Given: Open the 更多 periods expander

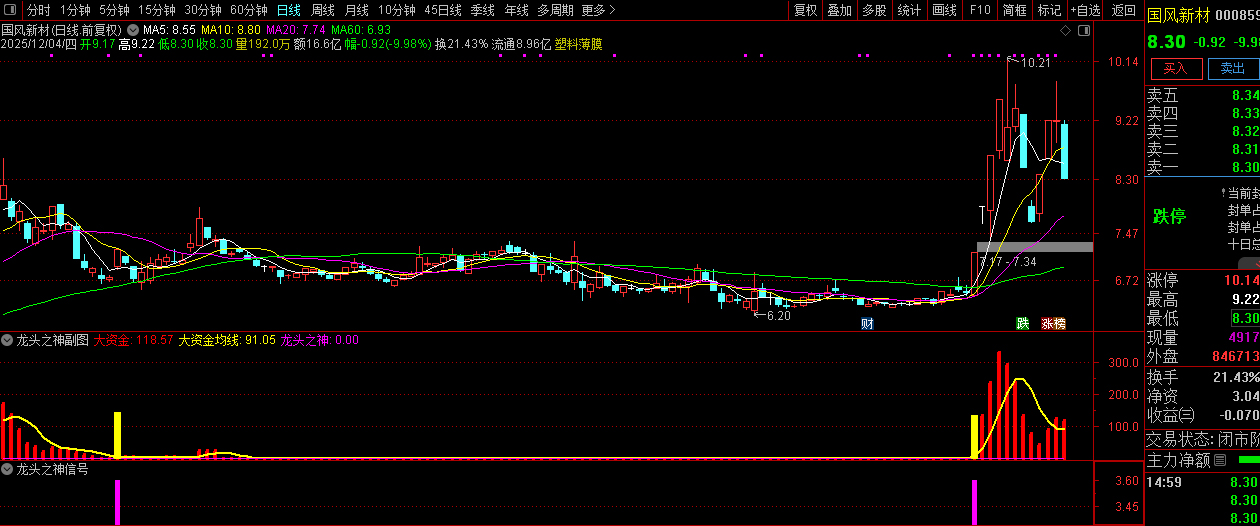Looking at the screenshot, I should click(598, 10).
